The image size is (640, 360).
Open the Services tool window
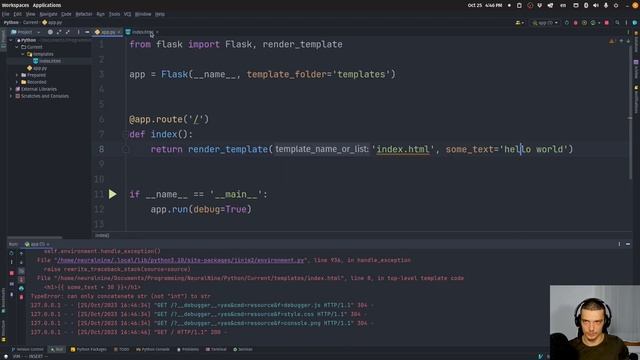click(243, 349)
